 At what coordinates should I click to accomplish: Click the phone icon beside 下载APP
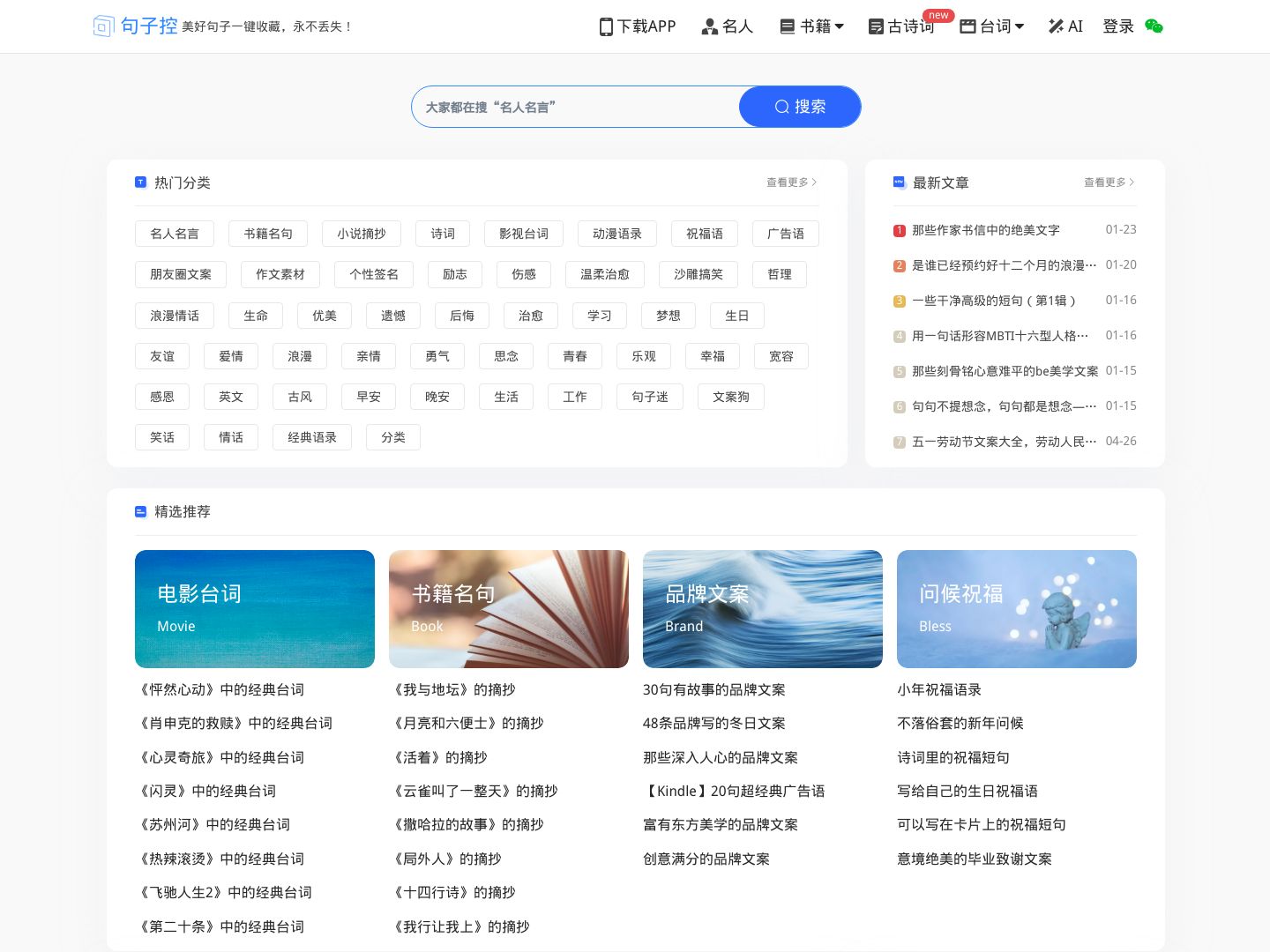click(606, 27)
